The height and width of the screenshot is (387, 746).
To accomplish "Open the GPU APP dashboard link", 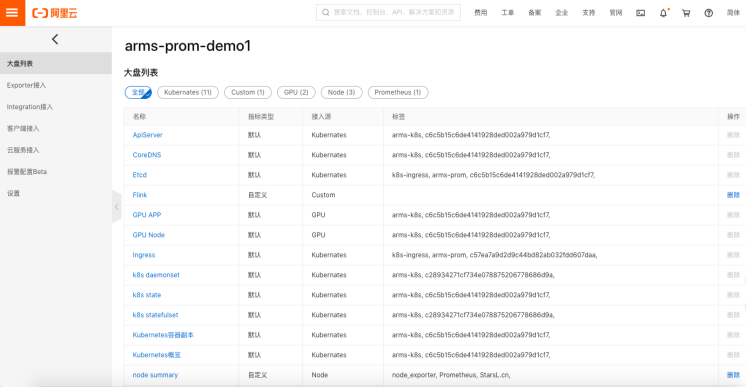I will [147, 215].
